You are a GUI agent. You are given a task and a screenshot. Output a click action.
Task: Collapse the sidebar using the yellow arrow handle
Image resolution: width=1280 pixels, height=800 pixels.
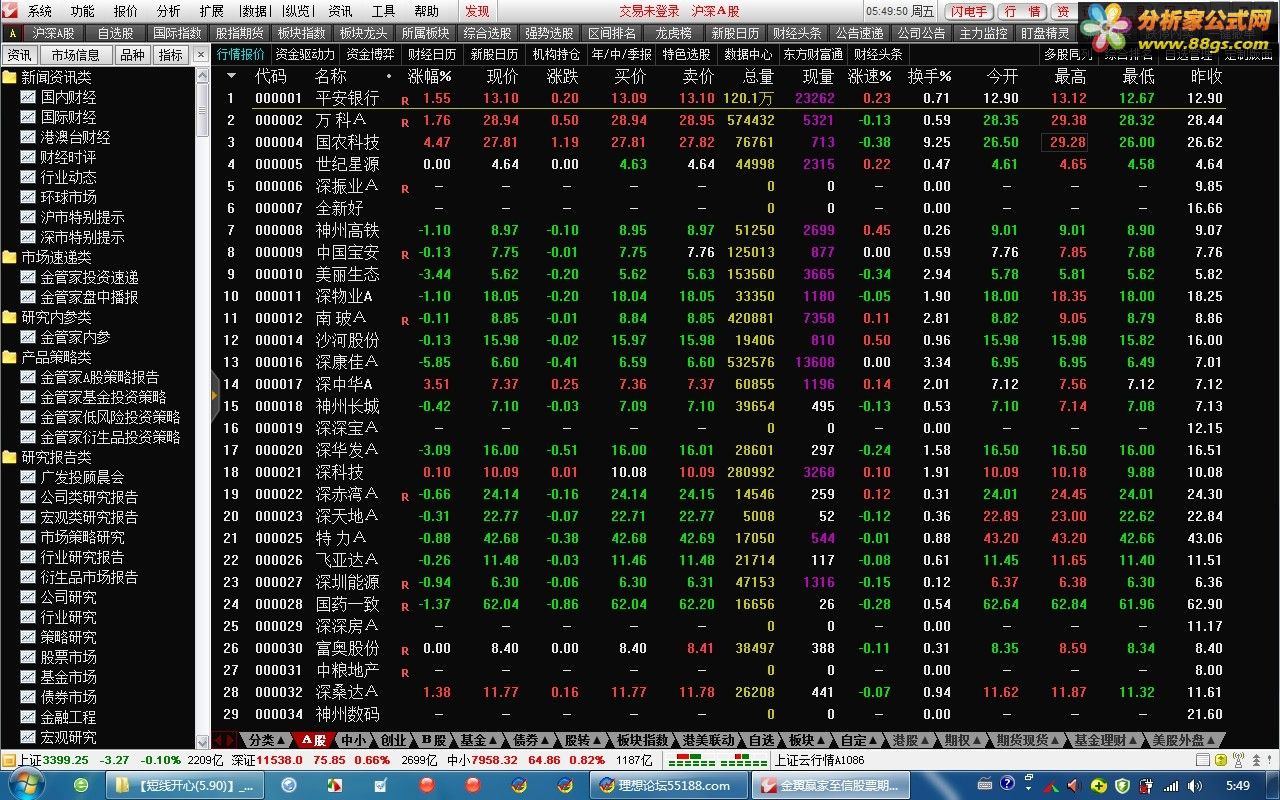coord(214,397)
